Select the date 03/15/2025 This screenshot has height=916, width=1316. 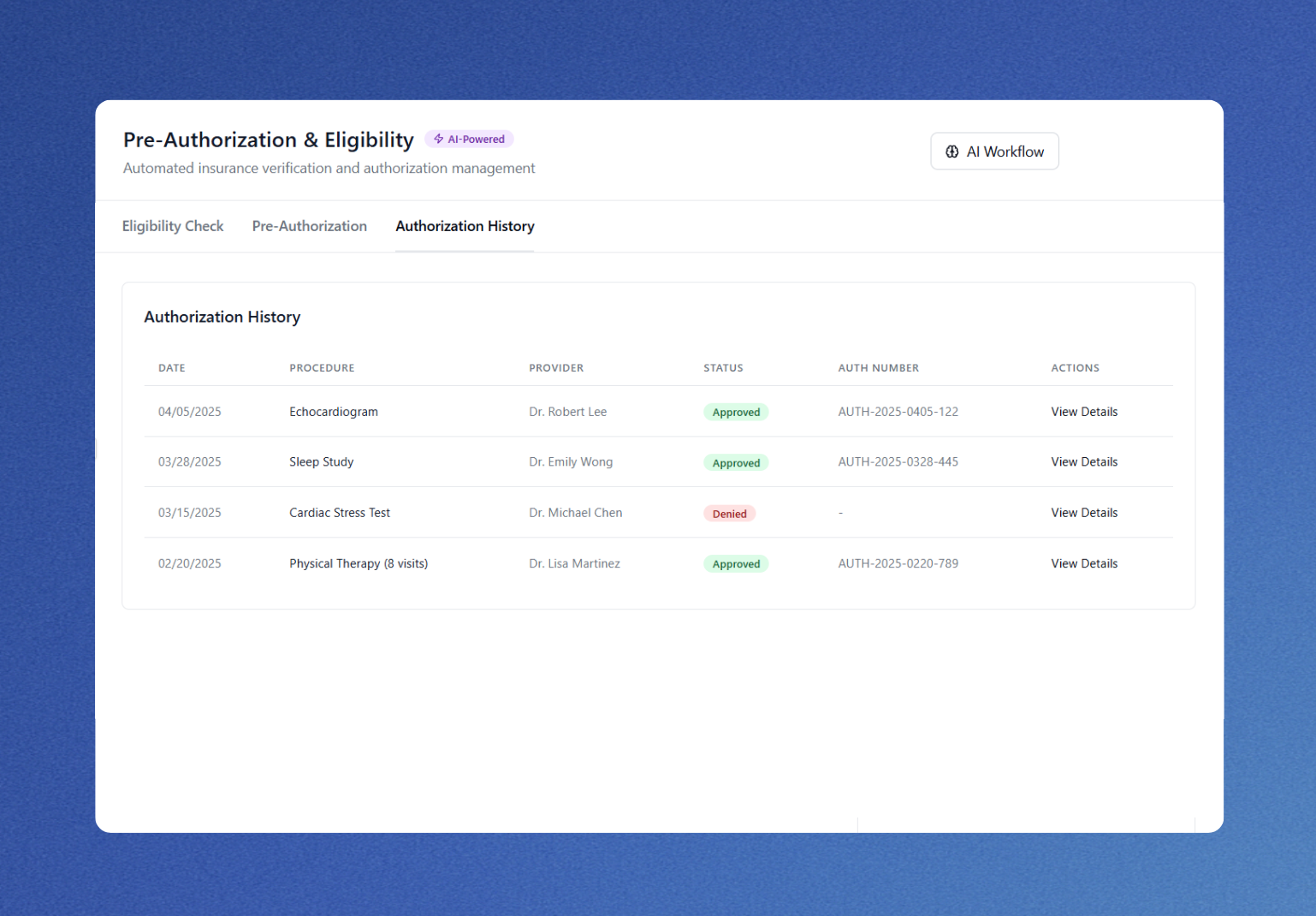tap(190, 513)
